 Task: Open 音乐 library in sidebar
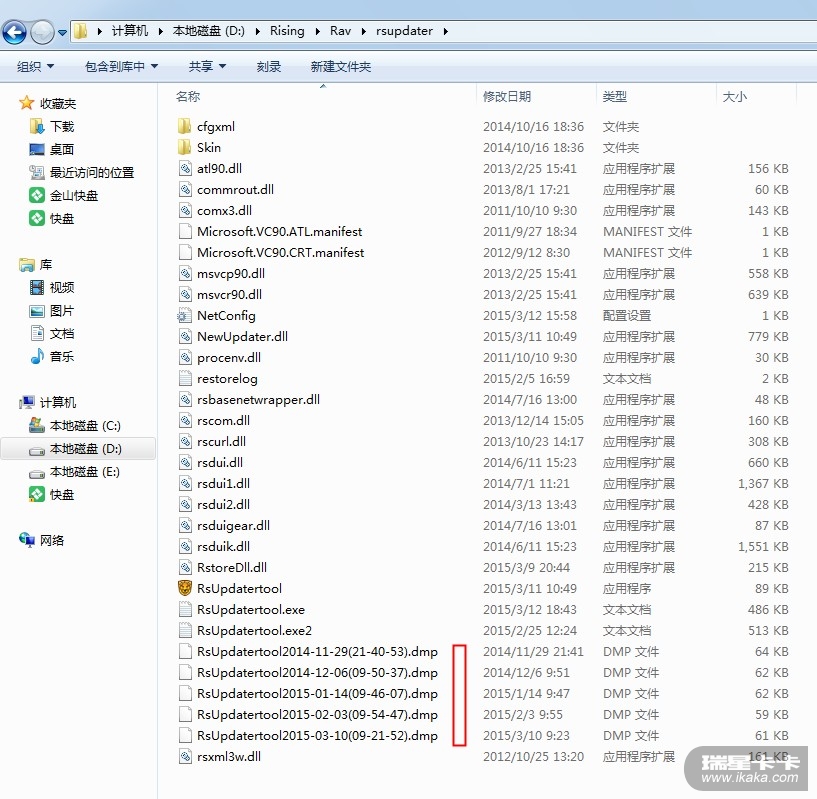52,357
